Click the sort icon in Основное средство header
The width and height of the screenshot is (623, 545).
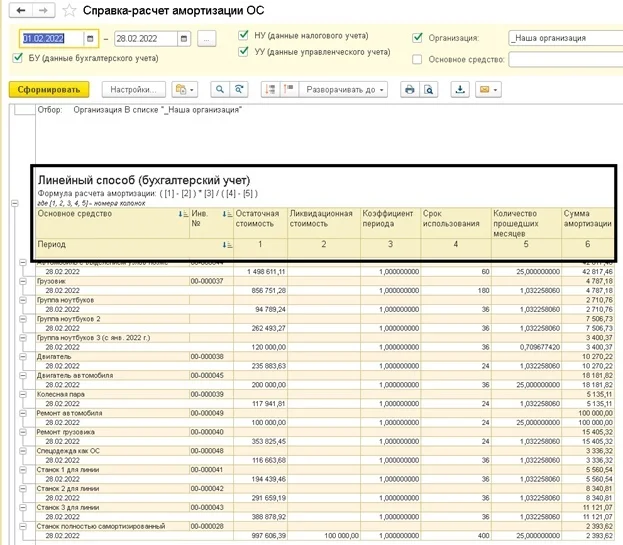[181, 214]
